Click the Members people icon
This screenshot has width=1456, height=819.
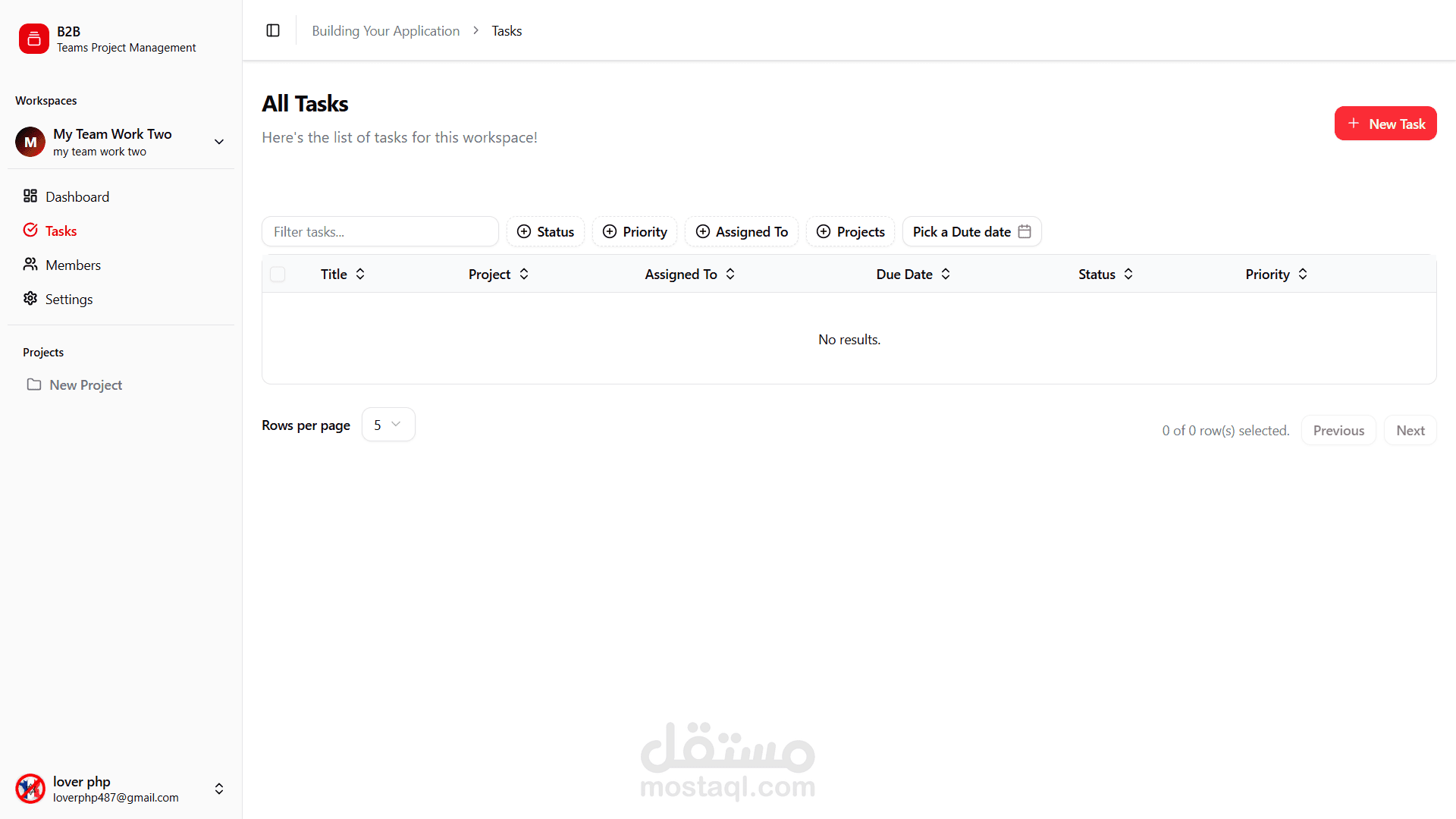pos(30,265)
